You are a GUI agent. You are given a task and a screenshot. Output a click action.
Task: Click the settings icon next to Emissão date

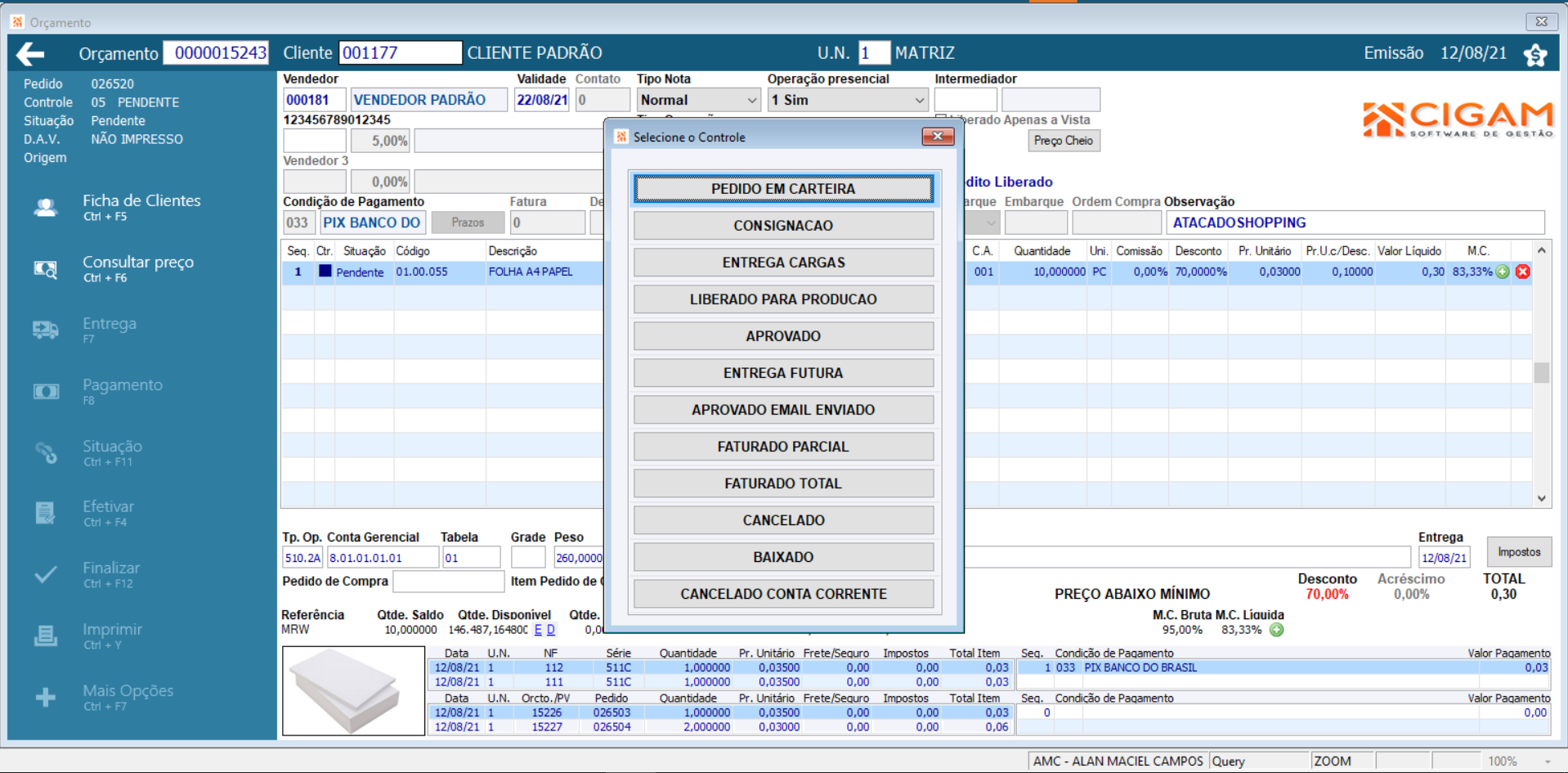1535,55
